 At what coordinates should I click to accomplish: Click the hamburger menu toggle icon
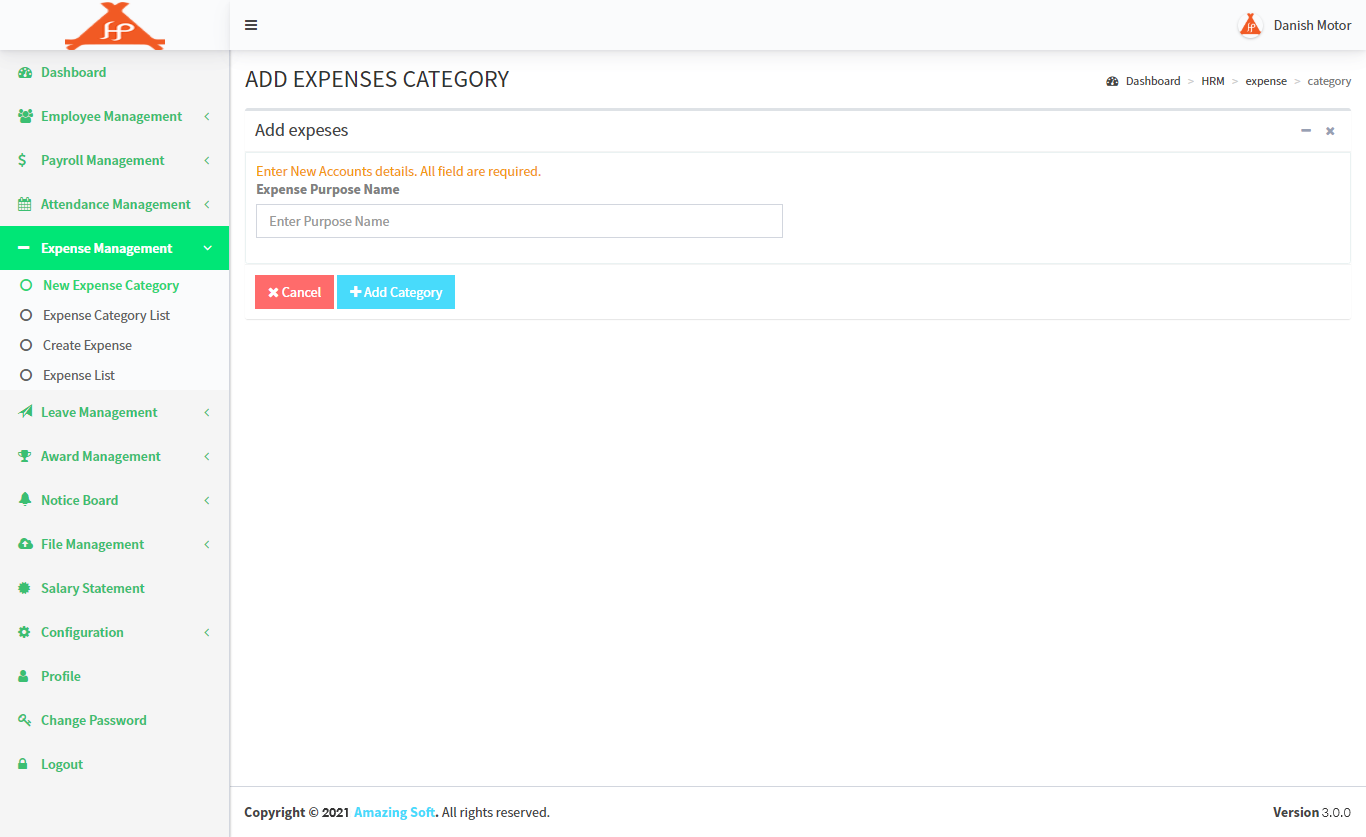[x=251, y=25]
